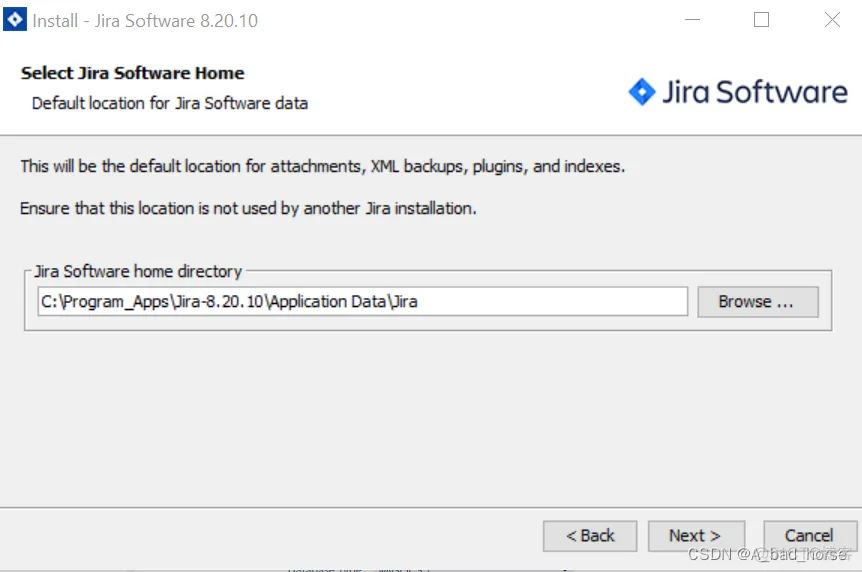
Task: Click the Browse ... button
Action: tap(758, 301)
